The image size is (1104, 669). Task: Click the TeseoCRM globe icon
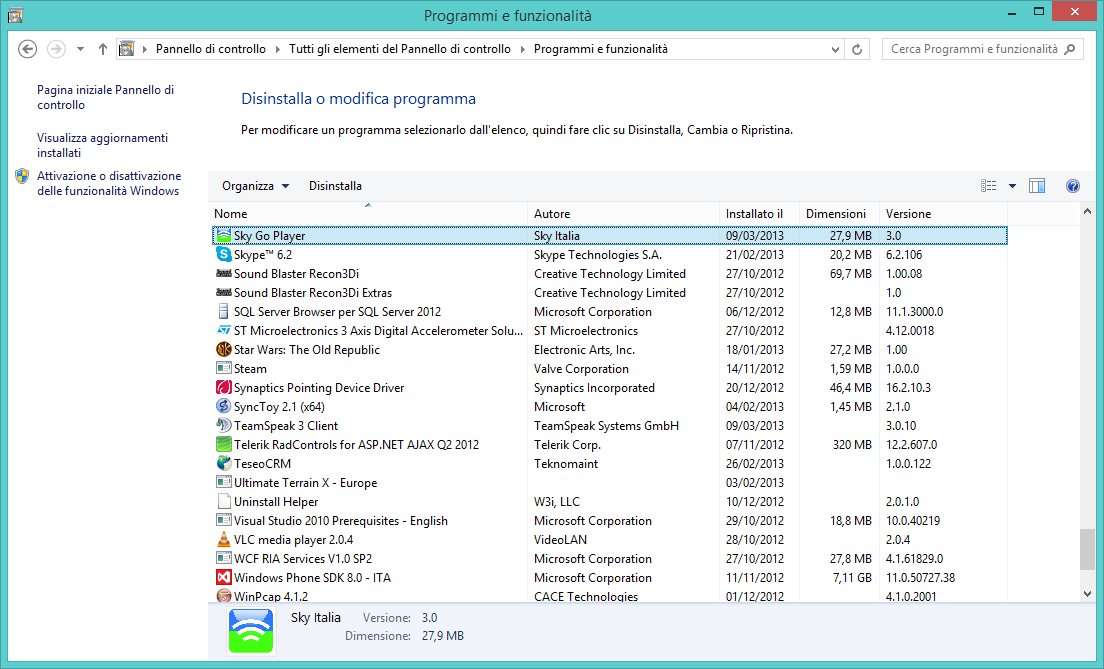pyautogui.click(x=223, y=463)
